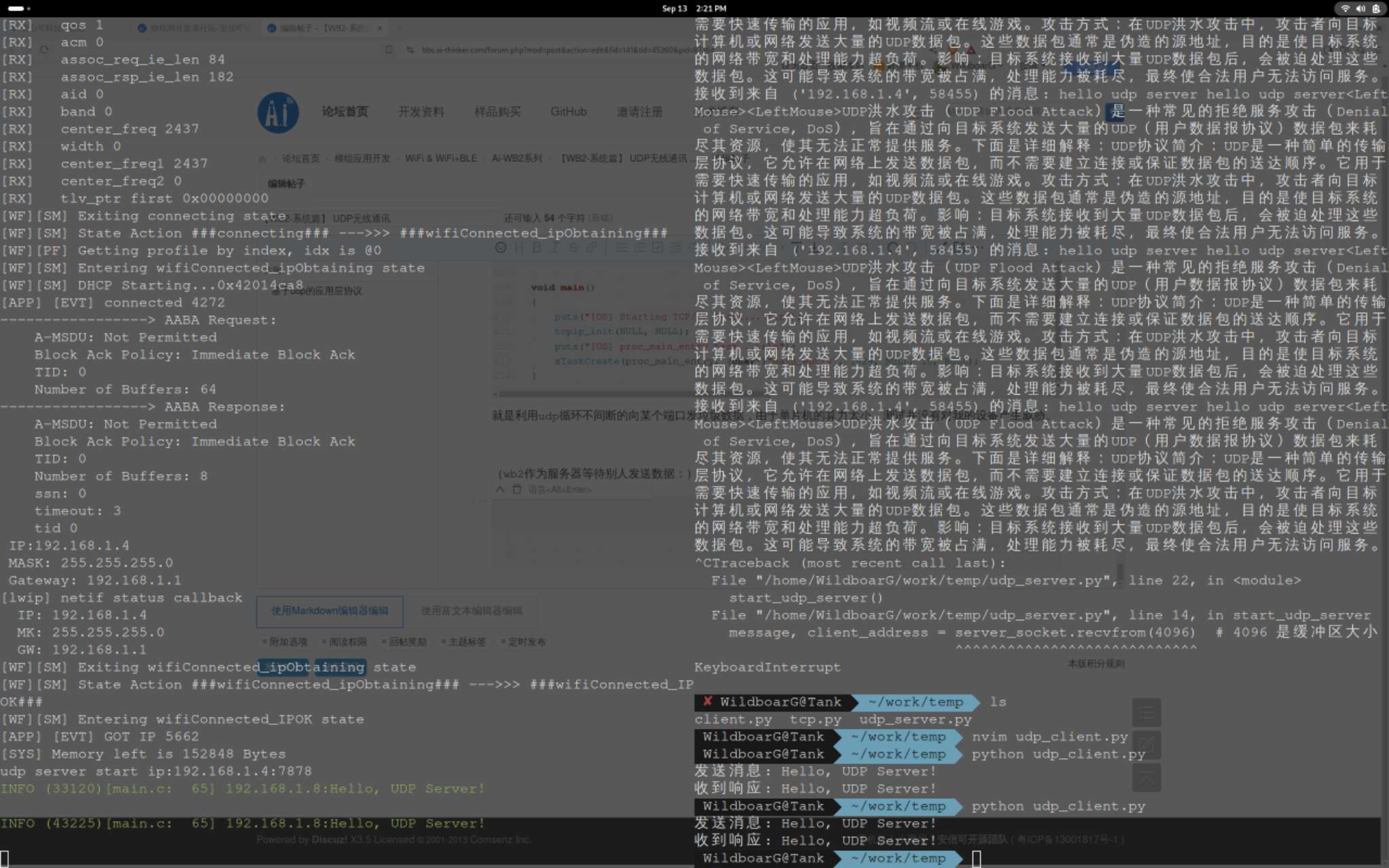Click the bookmark icon beside address bar
1389x868 pixels.
point(389,50)
